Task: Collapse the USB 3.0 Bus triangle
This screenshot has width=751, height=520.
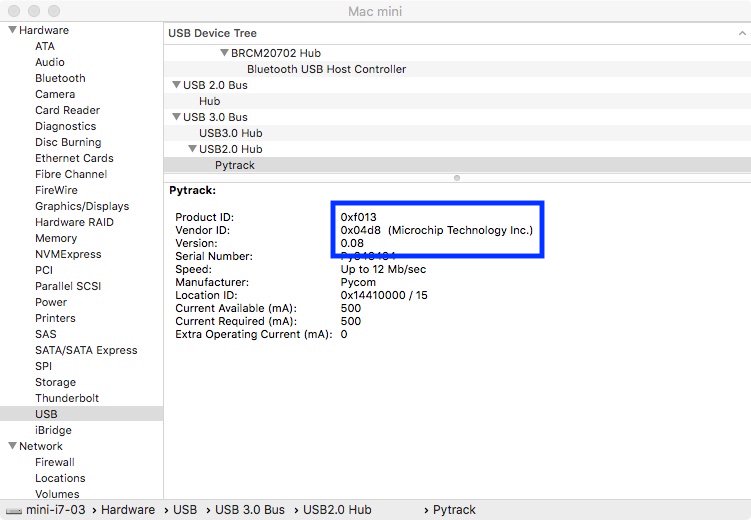Action: click(x=176, y=117)
